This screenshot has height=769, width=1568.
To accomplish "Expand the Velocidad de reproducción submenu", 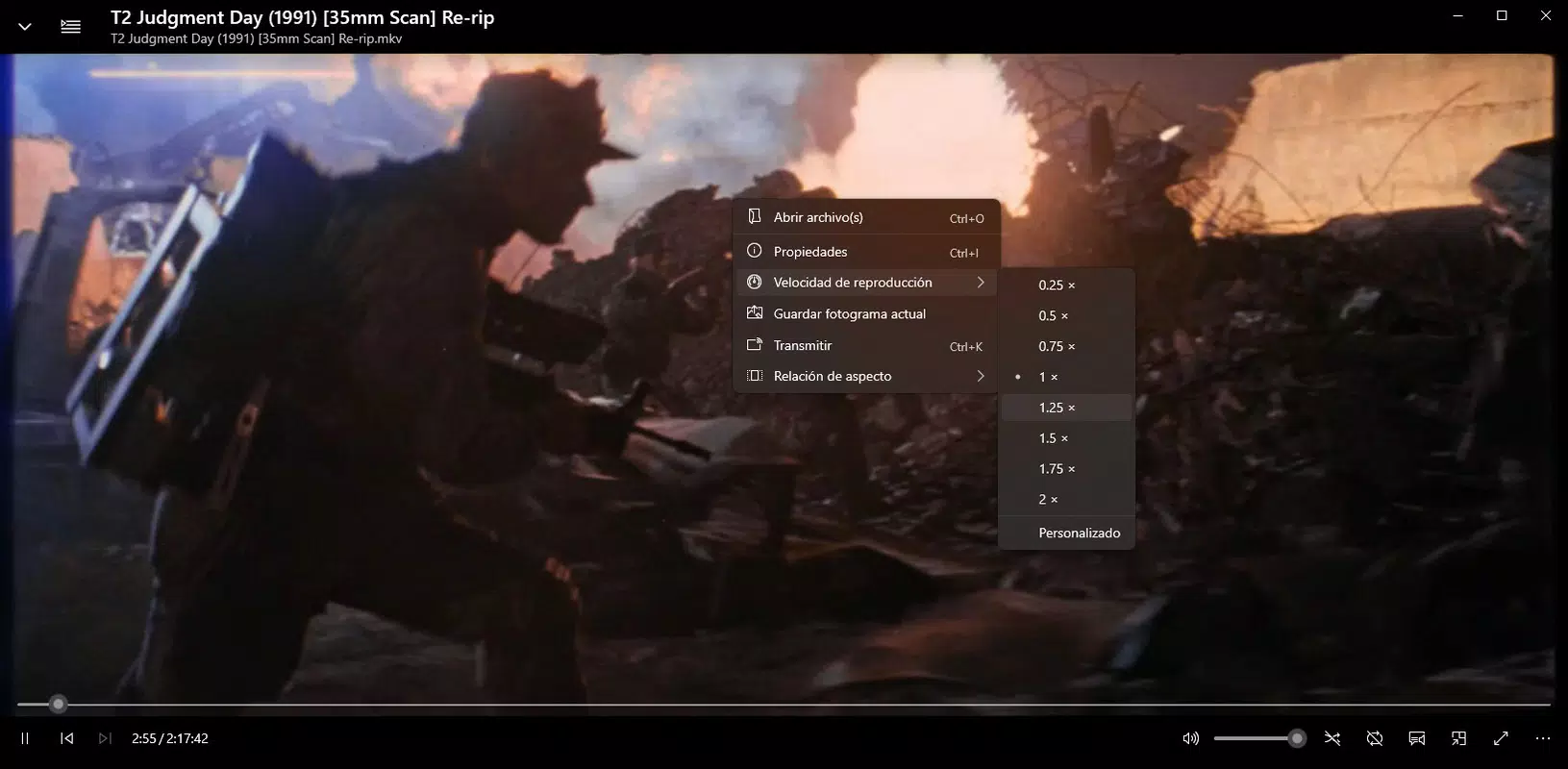I will 866,283.
